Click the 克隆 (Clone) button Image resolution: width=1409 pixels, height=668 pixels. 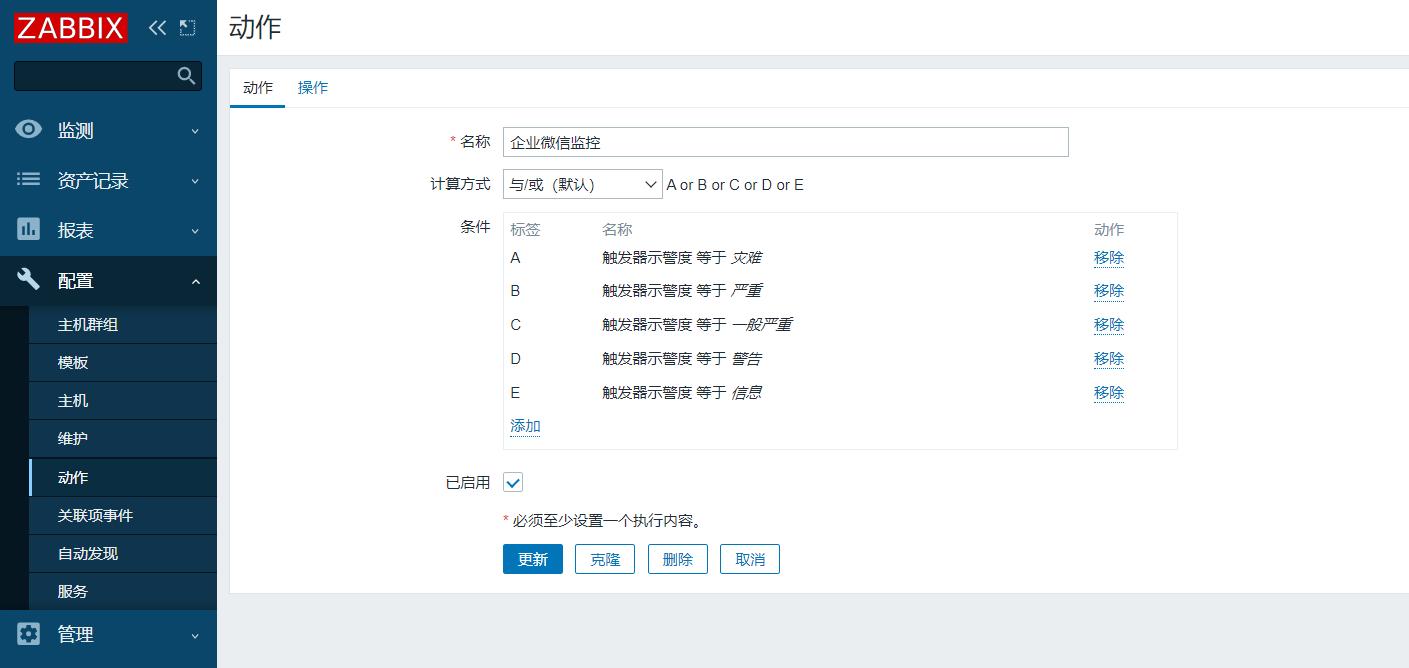[604, 559]
